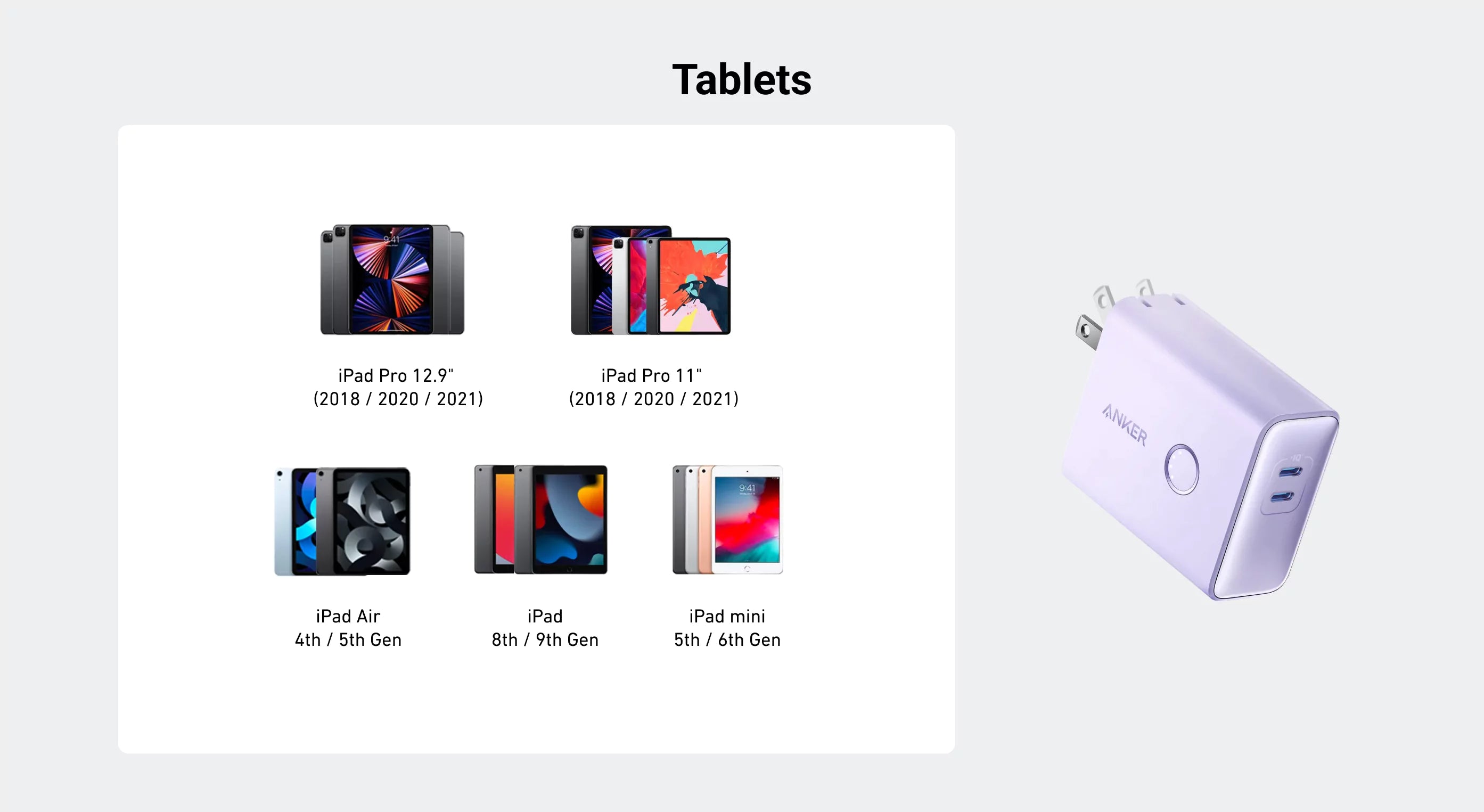1484x812 pixels.
Task: Click the Tablets heading
Action: (741, 79)
